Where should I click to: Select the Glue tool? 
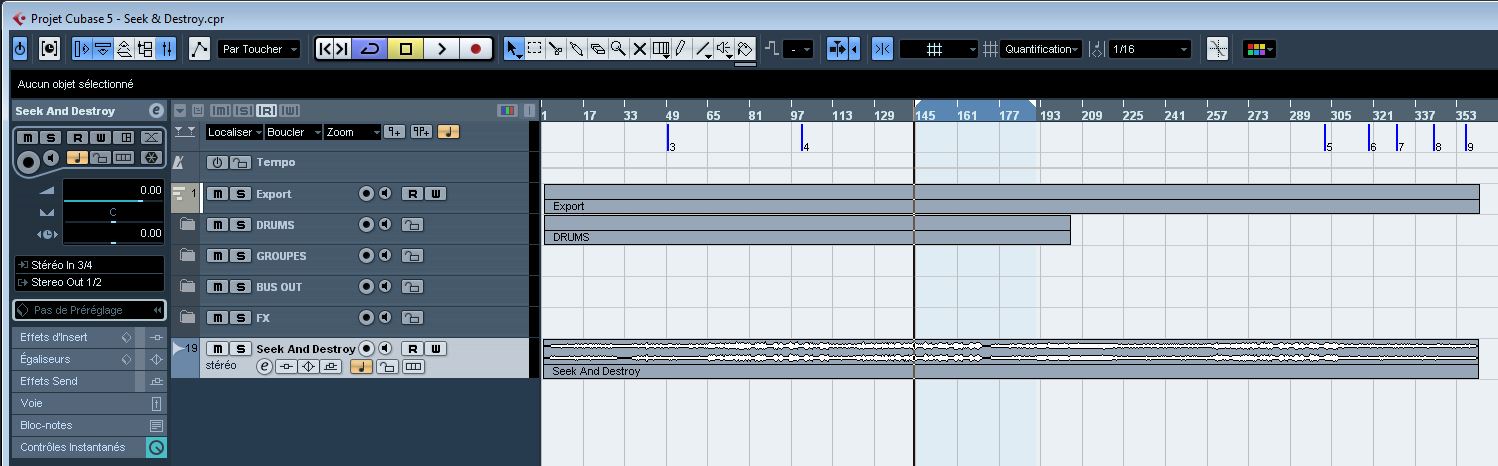577,49
